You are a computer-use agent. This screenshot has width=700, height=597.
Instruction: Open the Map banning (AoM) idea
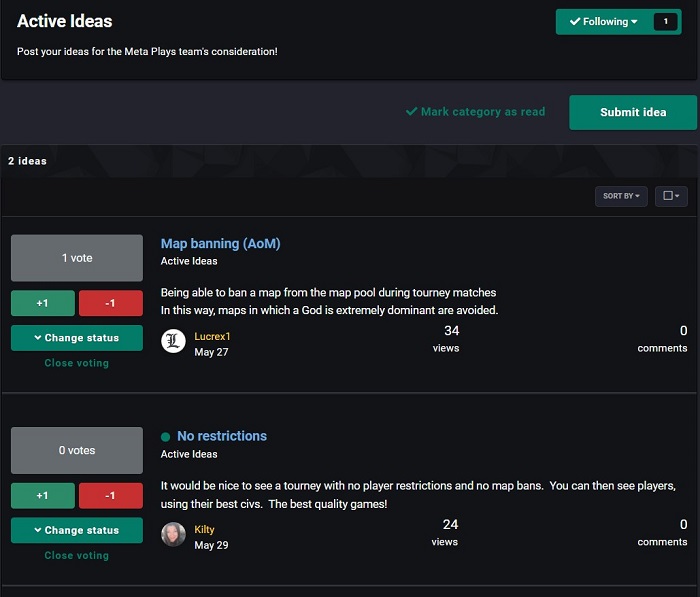[x=220, y=243]
